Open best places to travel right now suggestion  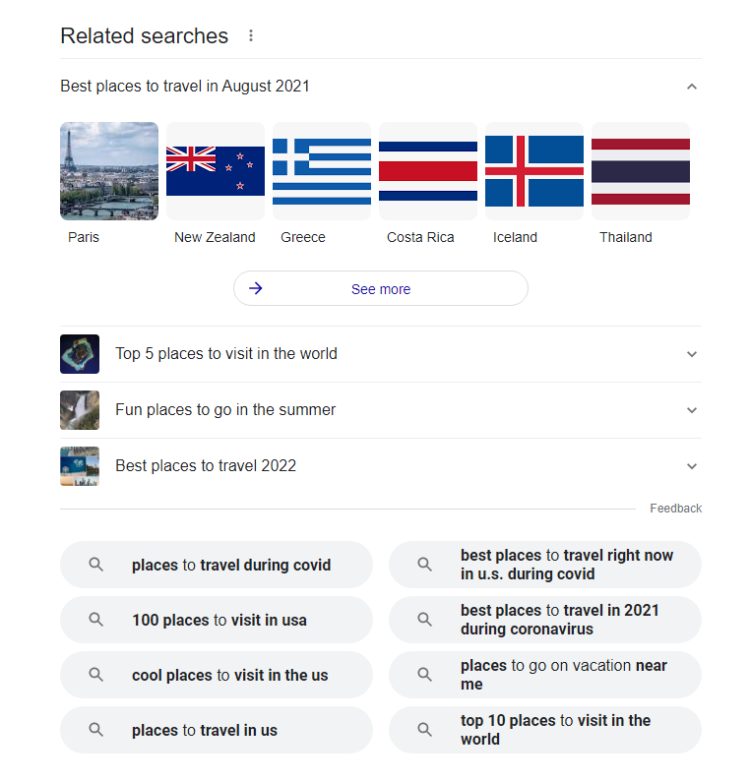566,565
